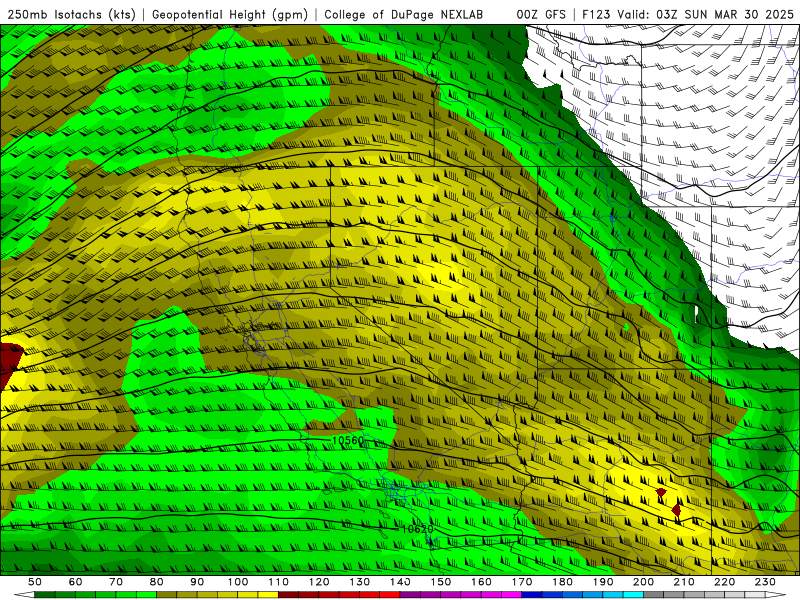Click the 230 knot label on color scale
This screenshot has width=800, height=600.
tap(766, 582)
